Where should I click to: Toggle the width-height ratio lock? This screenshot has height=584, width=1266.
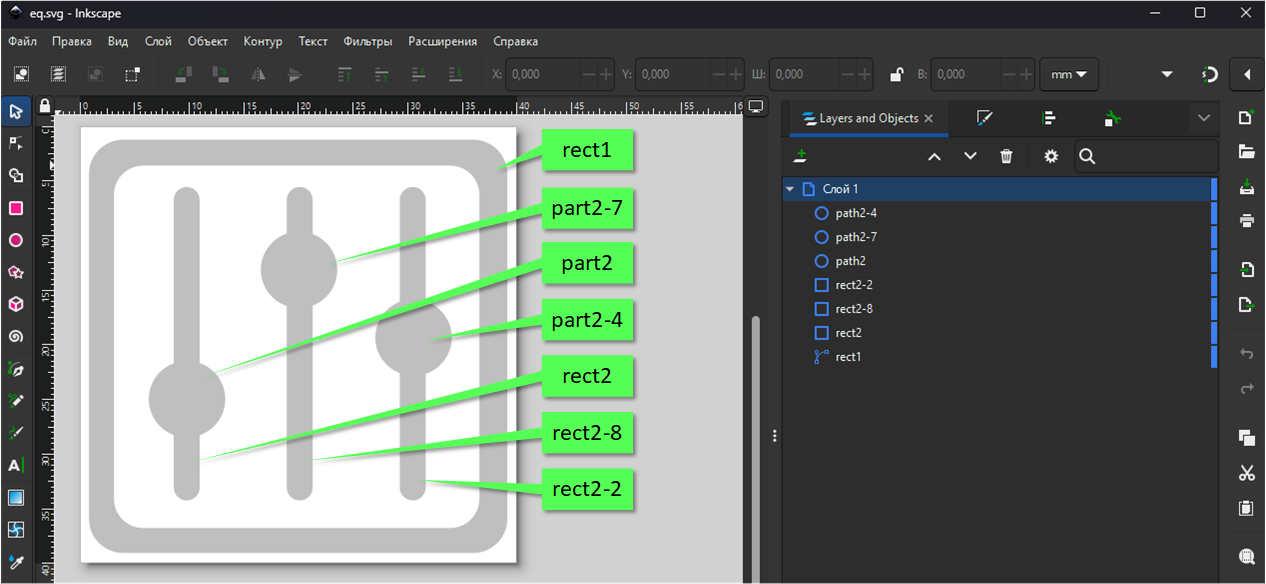[897, 74]
